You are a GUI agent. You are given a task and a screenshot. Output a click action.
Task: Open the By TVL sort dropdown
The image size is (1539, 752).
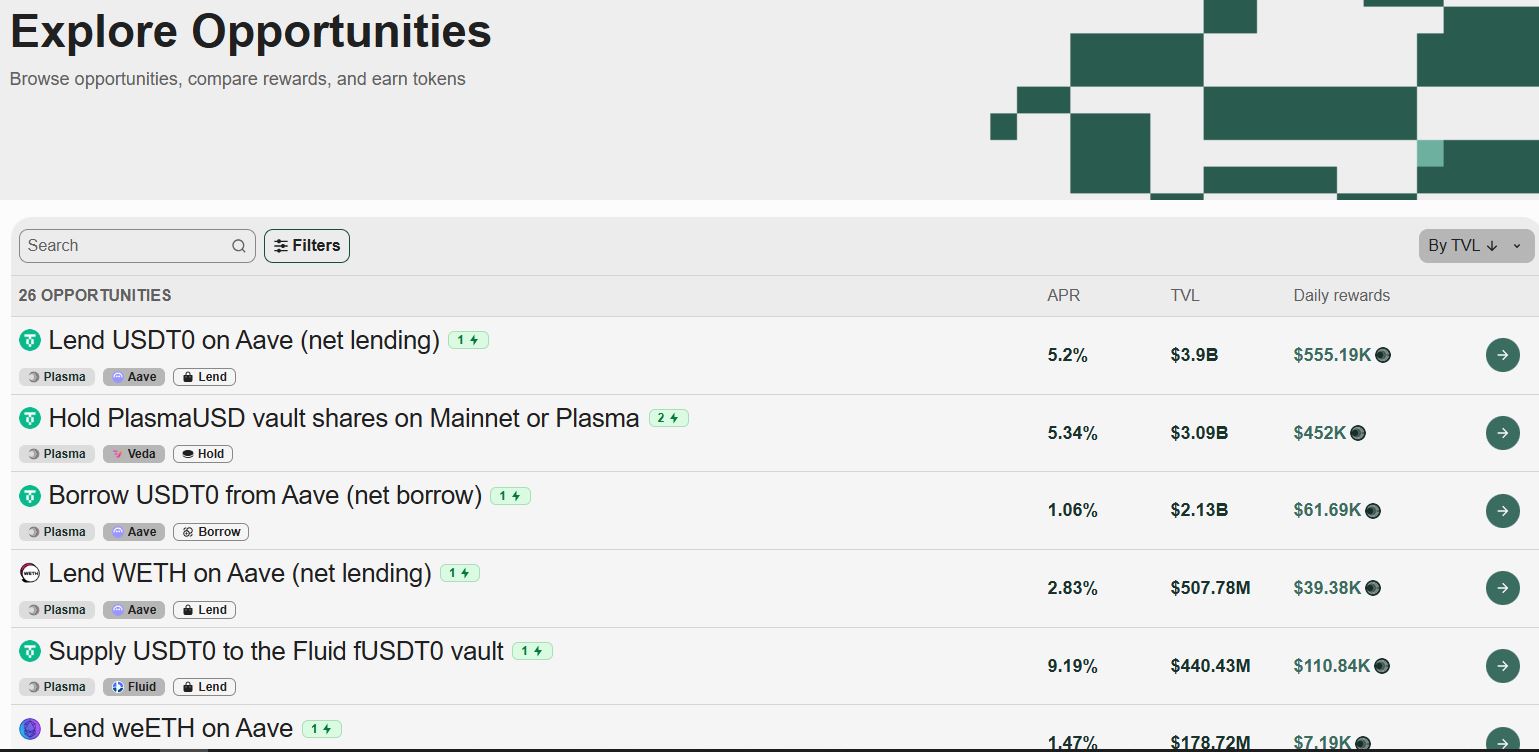(x=1475, y=246)
